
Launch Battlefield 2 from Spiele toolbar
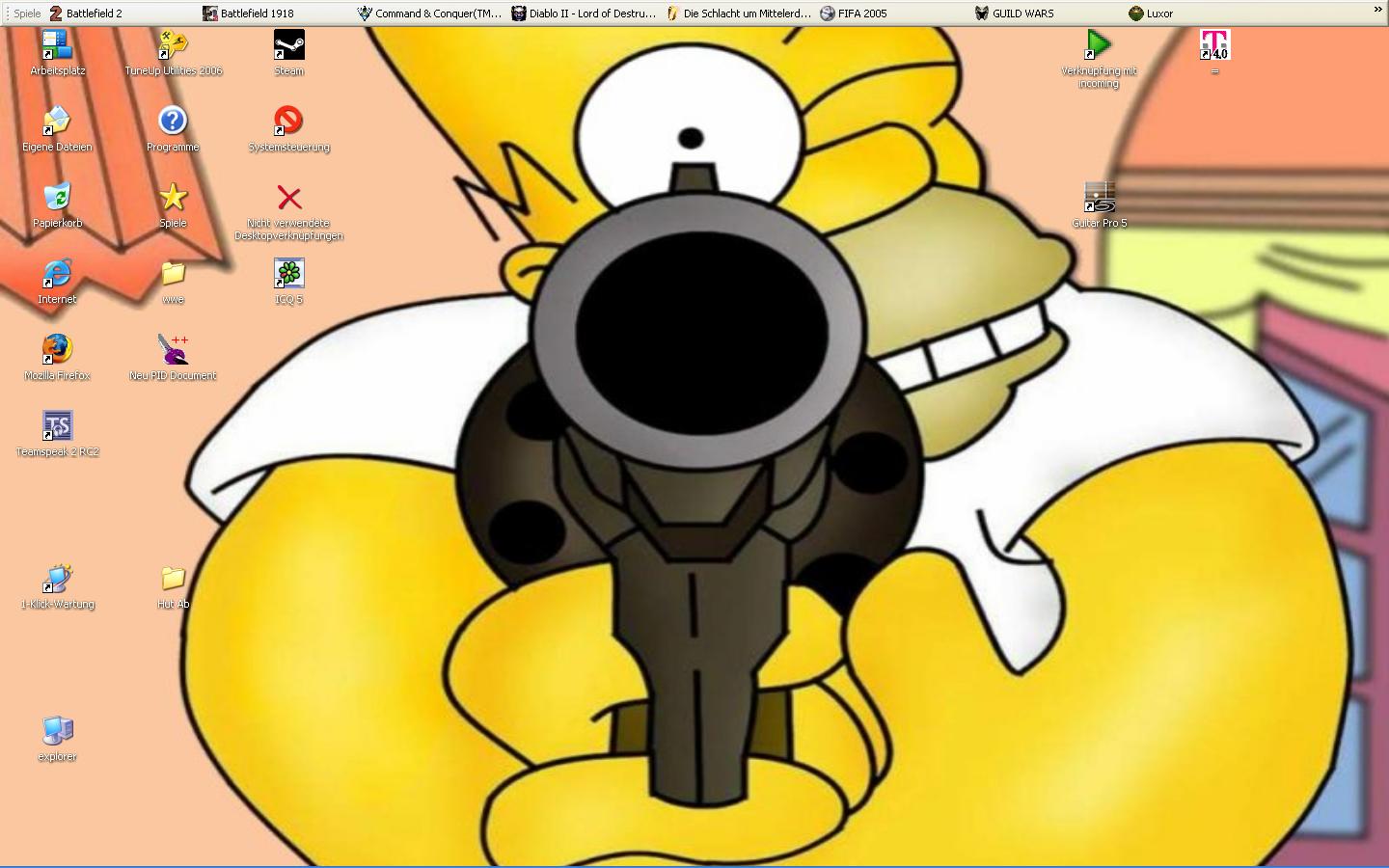tap(85, 14)
